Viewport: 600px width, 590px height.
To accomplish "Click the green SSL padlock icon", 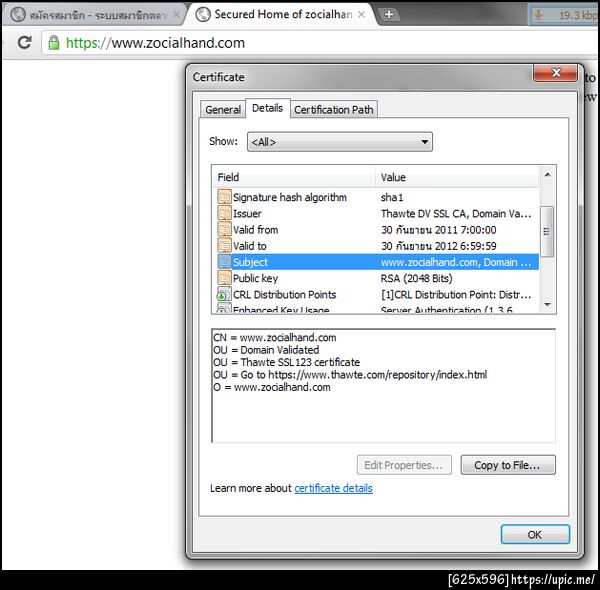I will tap(54, 42).
